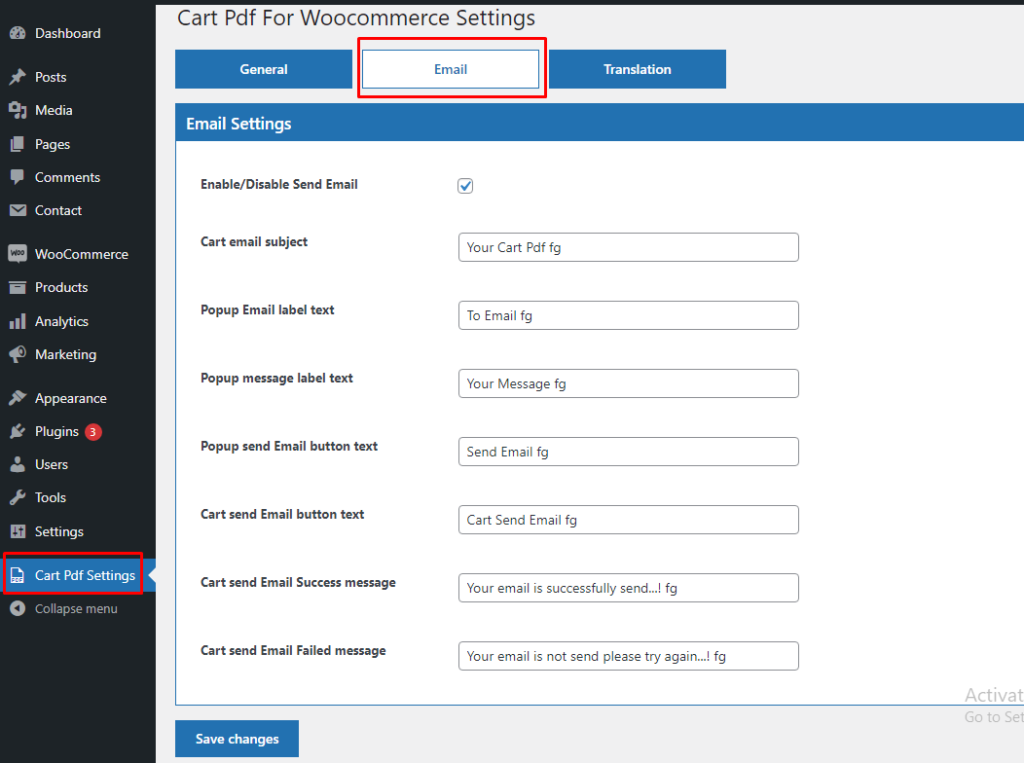
Task: Click the Save changes button
Action: point(237,739)
